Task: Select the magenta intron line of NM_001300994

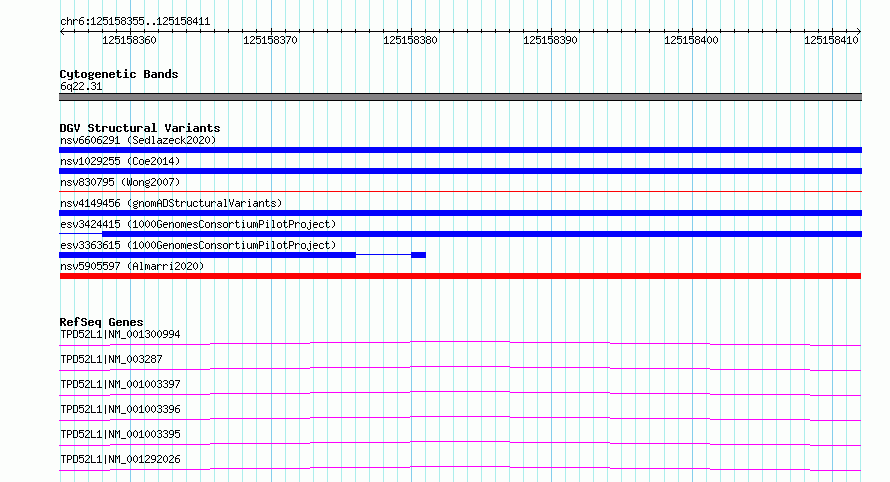Action: [460, 342]
